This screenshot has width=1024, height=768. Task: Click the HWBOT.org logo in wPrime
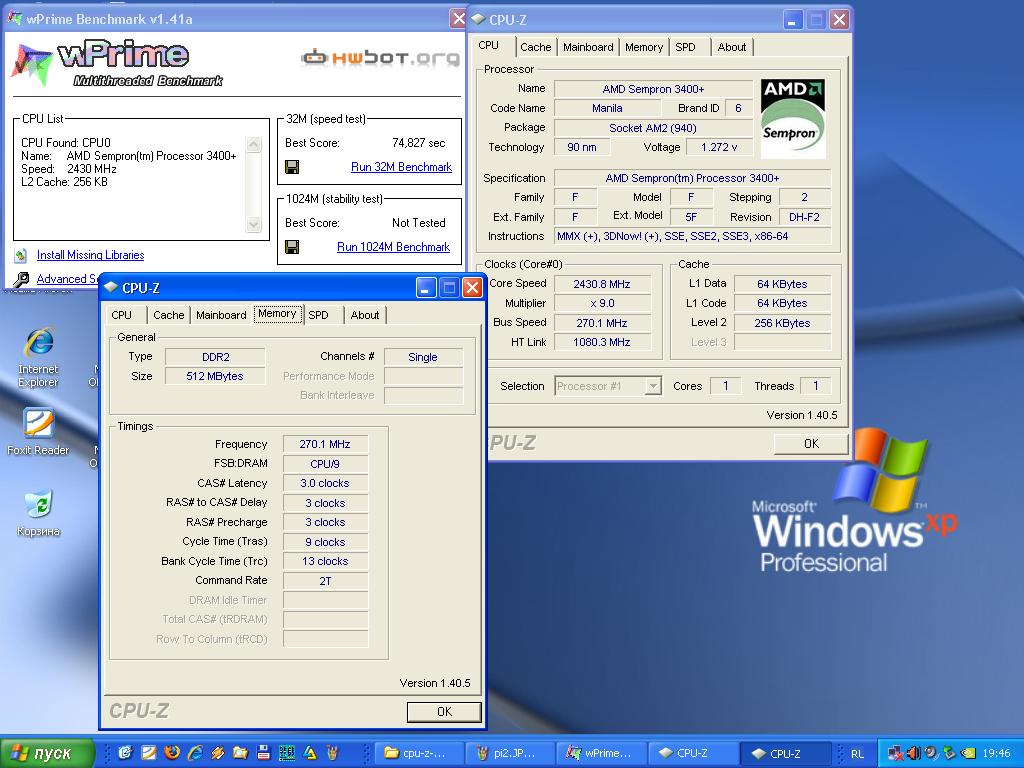click(380, 58)
